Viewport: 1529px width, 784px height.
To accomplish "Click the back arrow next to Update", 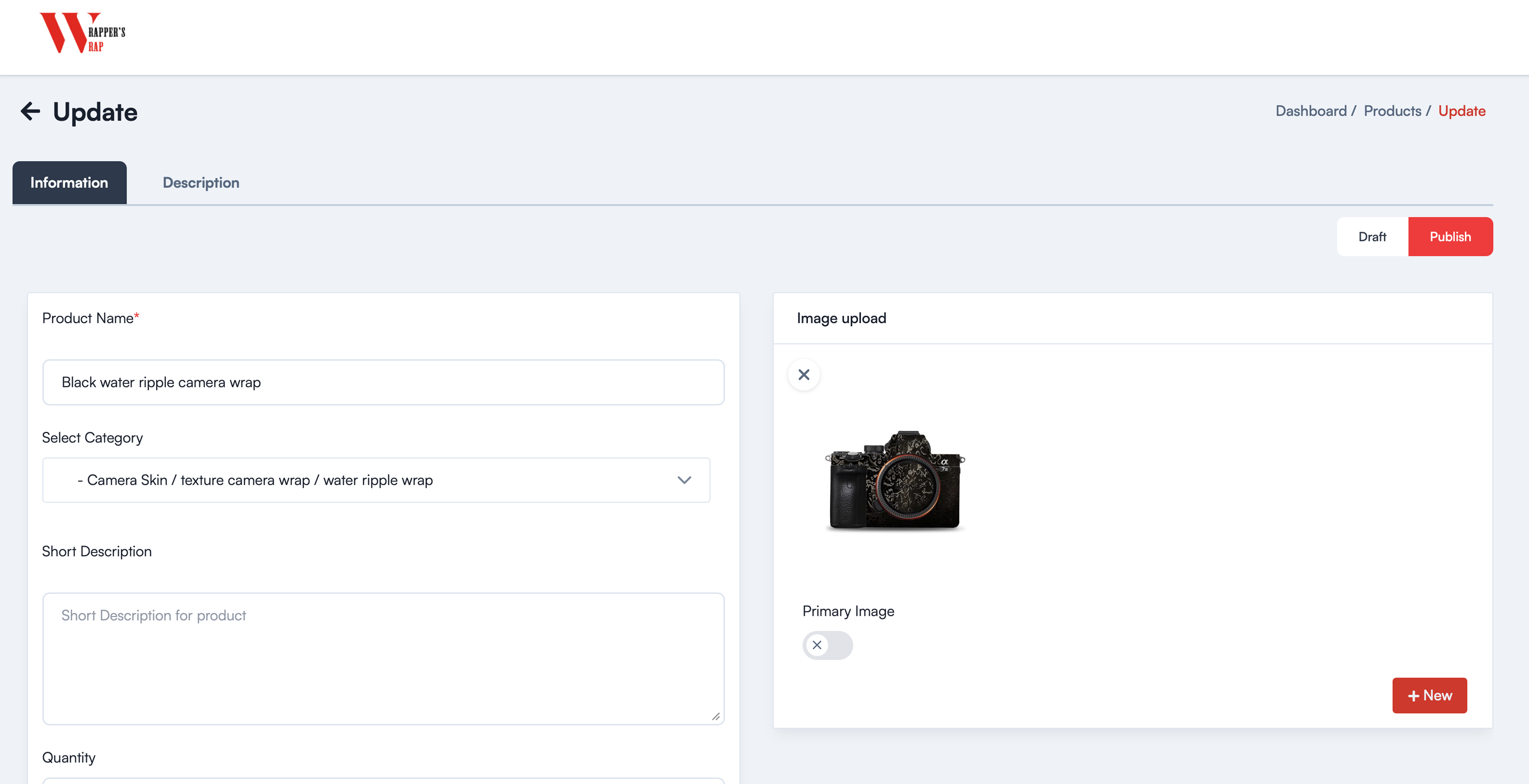I will click(30, 111).
